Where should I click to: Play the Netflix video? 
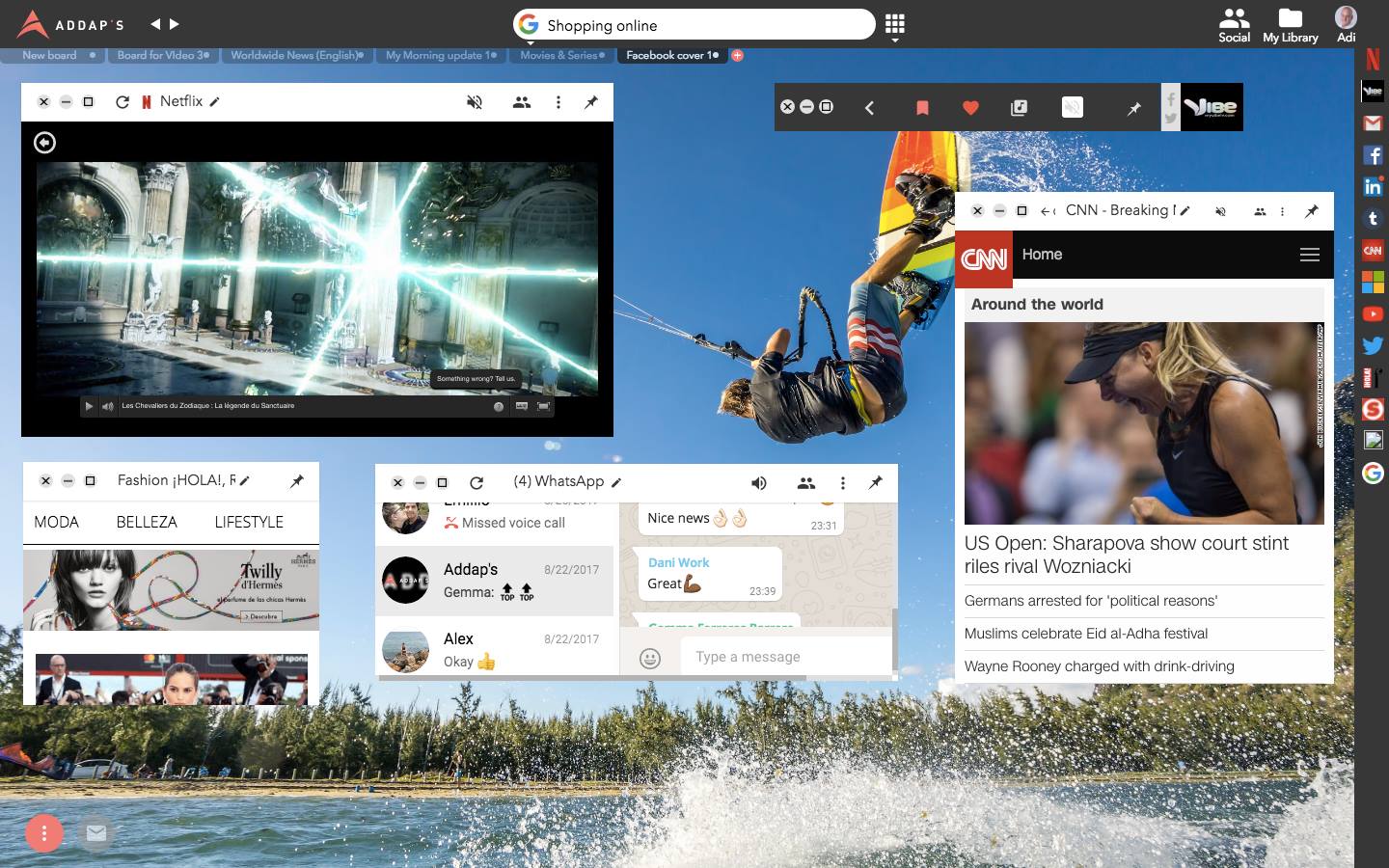click(89, 406)
